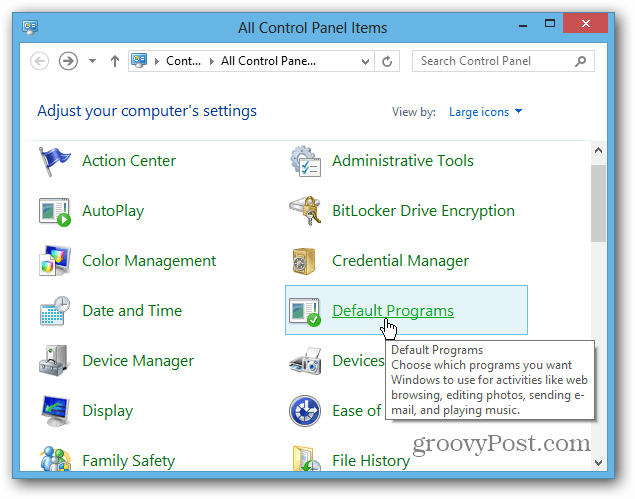Click the scrollbar down arrow

click(598, 462)
